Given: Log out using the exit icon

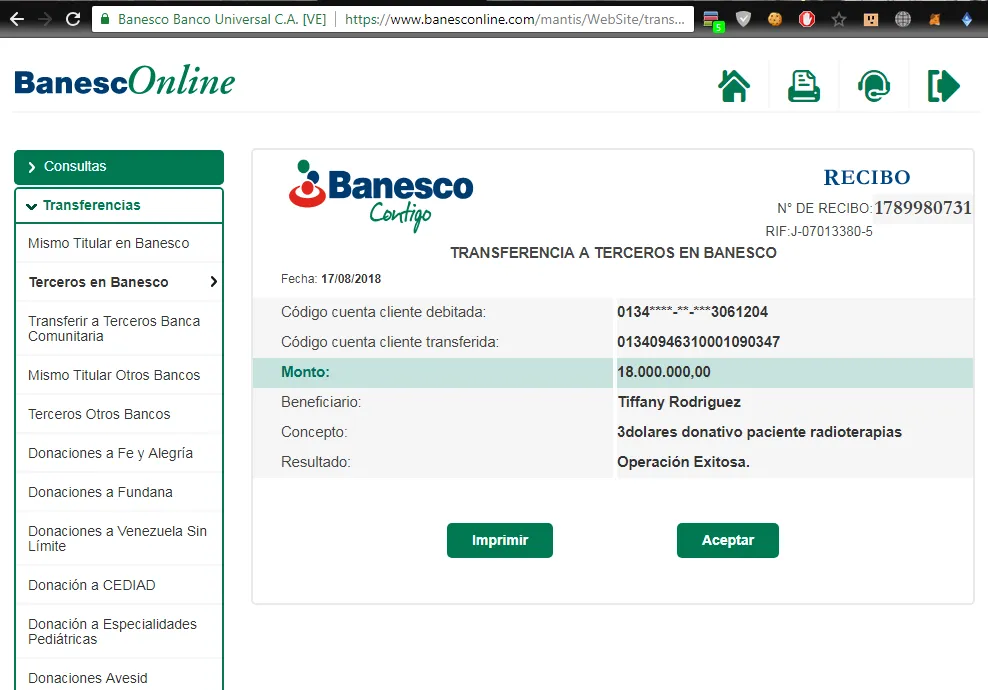Looking at the screenshot, I should click(942, 86).
